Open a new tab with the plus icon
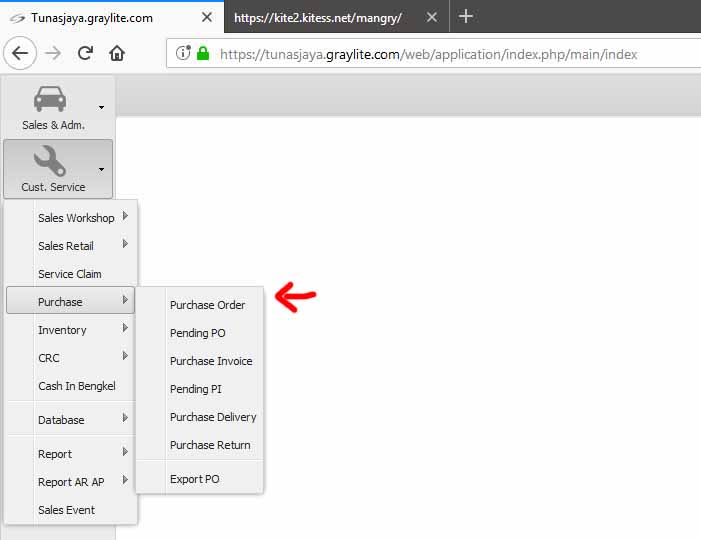 point(465,17)
